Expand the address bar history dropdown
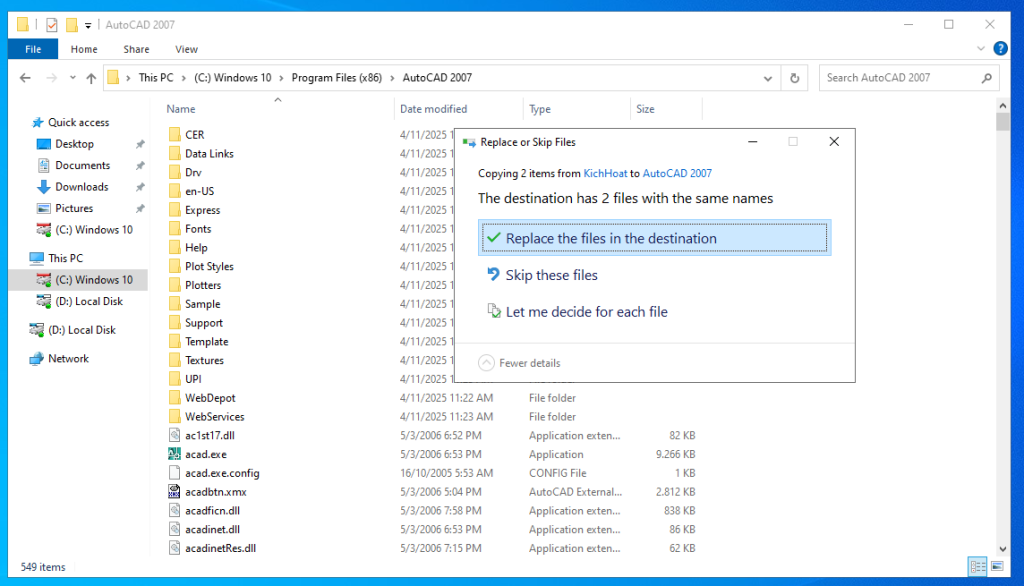The image size is (1024, 586). pyautogui.click(x=768, y=78)
